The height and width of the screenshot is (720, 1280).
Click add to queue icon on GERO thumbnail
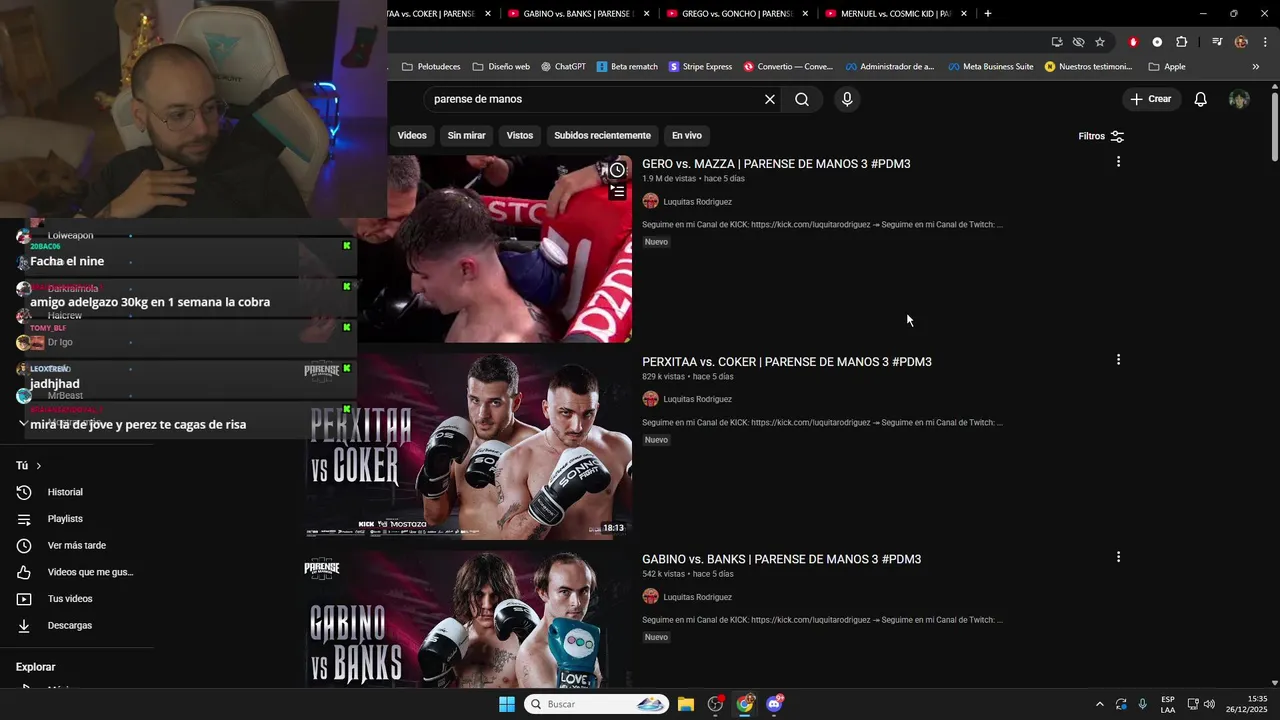pos(617,191)
